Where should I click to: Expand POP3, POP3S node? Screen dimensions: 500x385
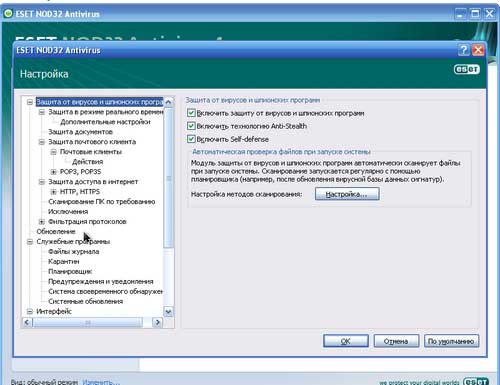pyautogui.click(x=54, y=172)
